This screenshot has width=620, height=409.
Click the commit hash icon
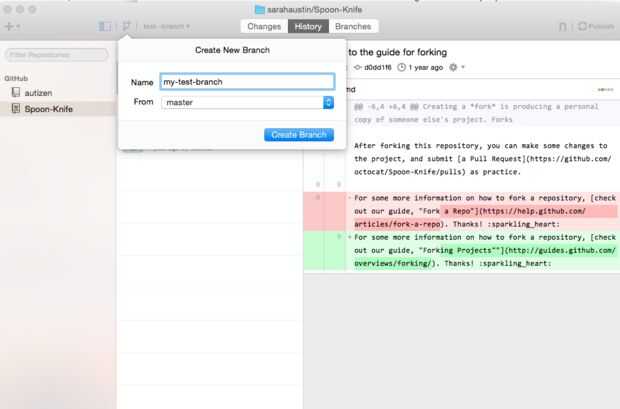point(357,68)
